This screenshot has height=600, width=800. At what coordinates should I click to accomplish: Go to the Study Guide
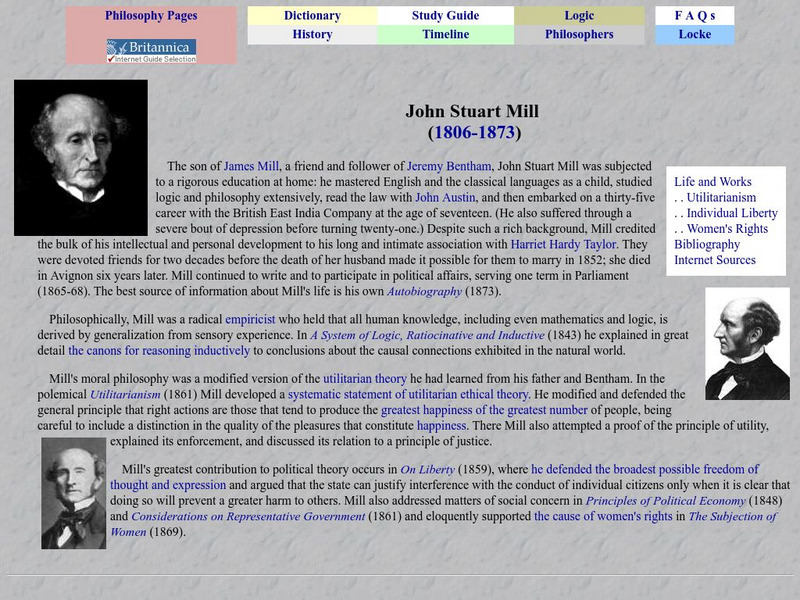pos(444,15)
